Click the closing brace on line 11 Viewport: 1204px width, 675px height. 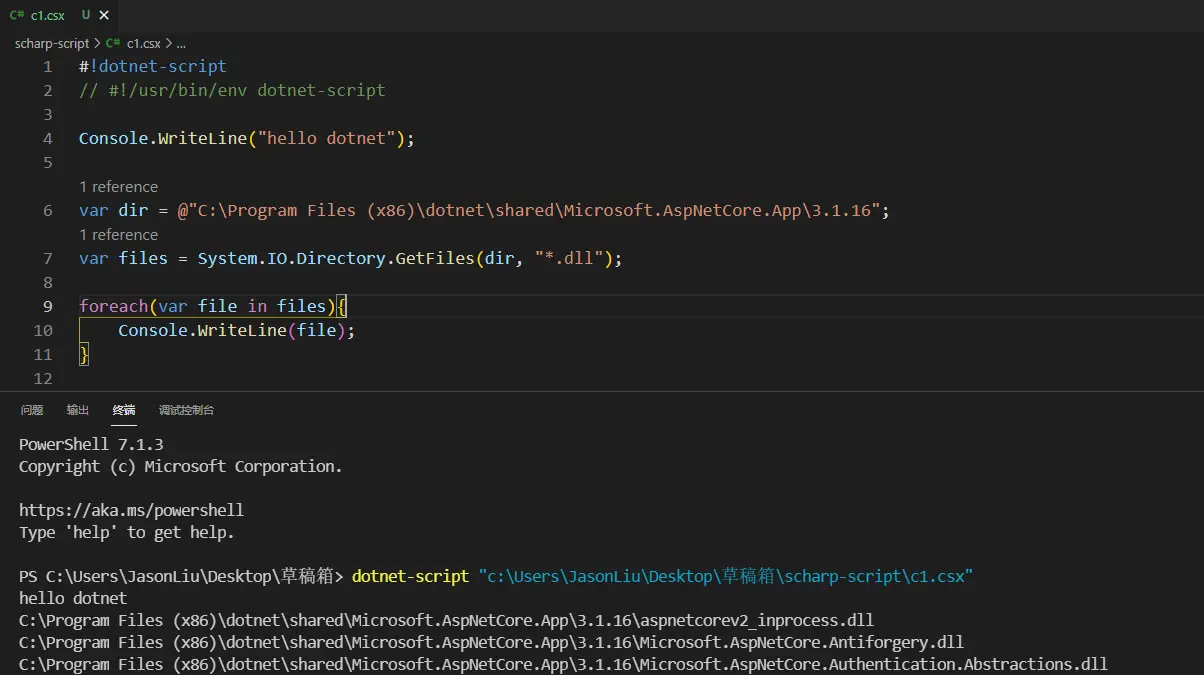pyautogui.click(x=83, y=354)
